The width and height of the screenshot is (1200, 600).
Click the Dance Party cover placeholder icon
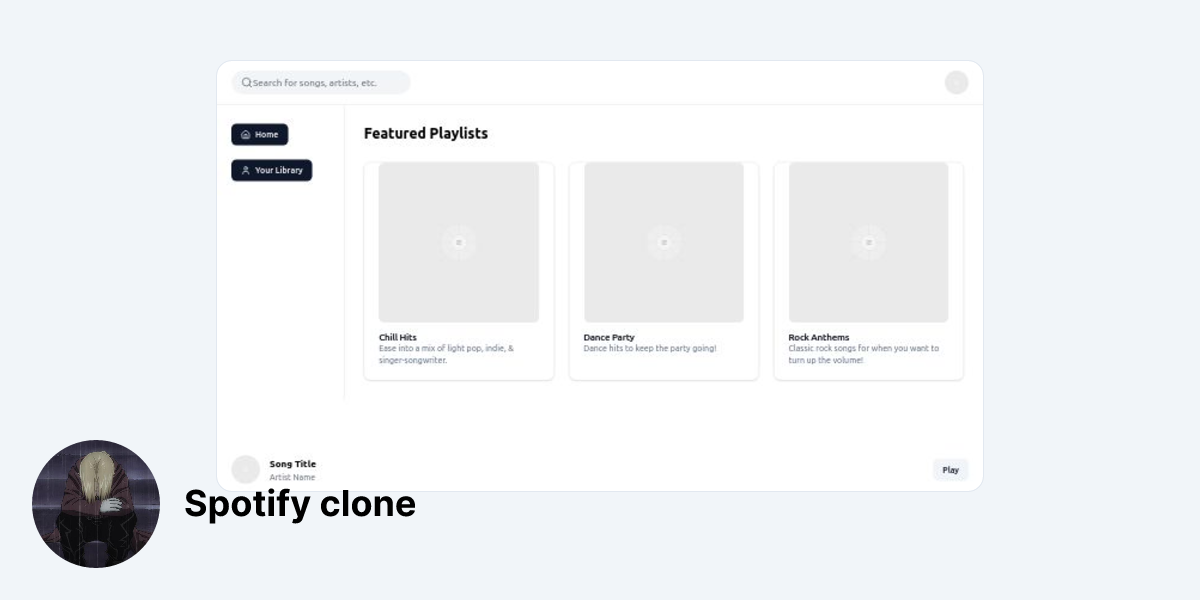664,242
